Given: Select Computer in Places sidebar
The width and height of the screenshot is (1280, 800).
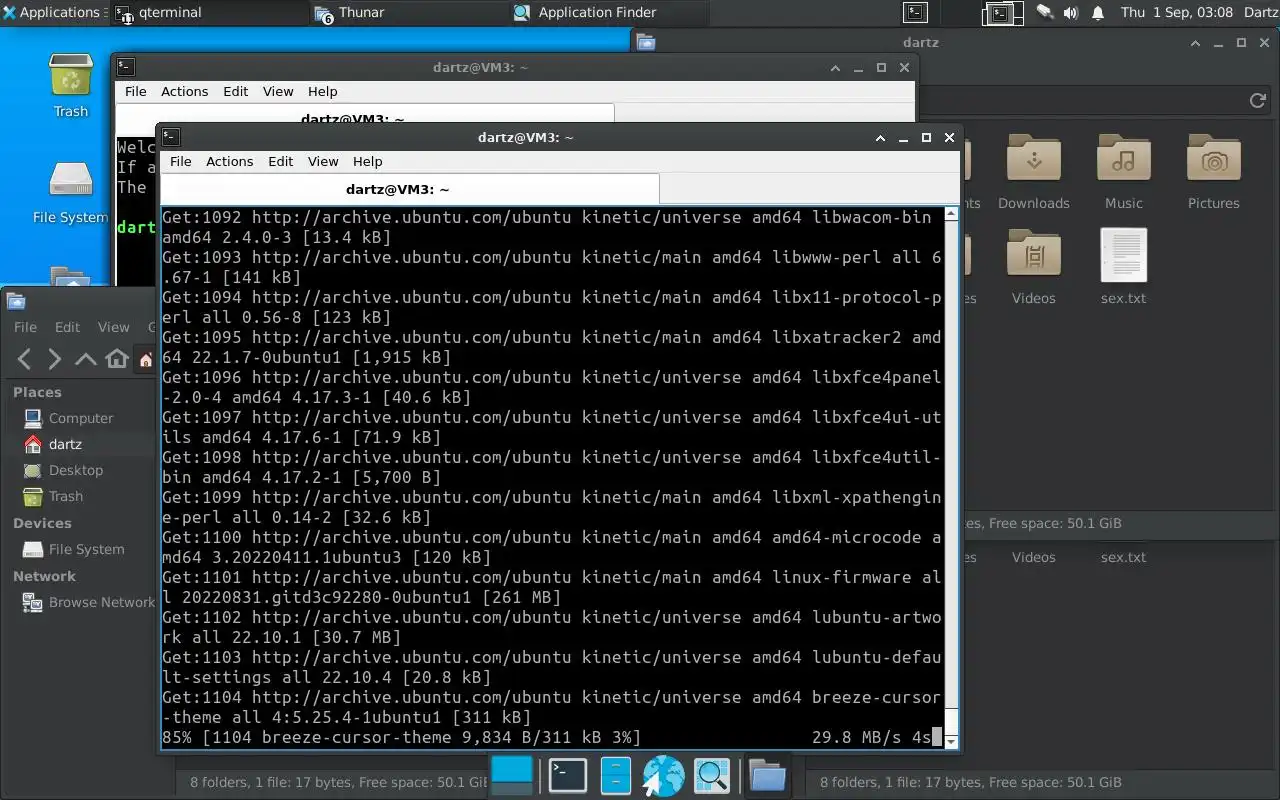Looking at the screenshot, I should coord(80,418).
